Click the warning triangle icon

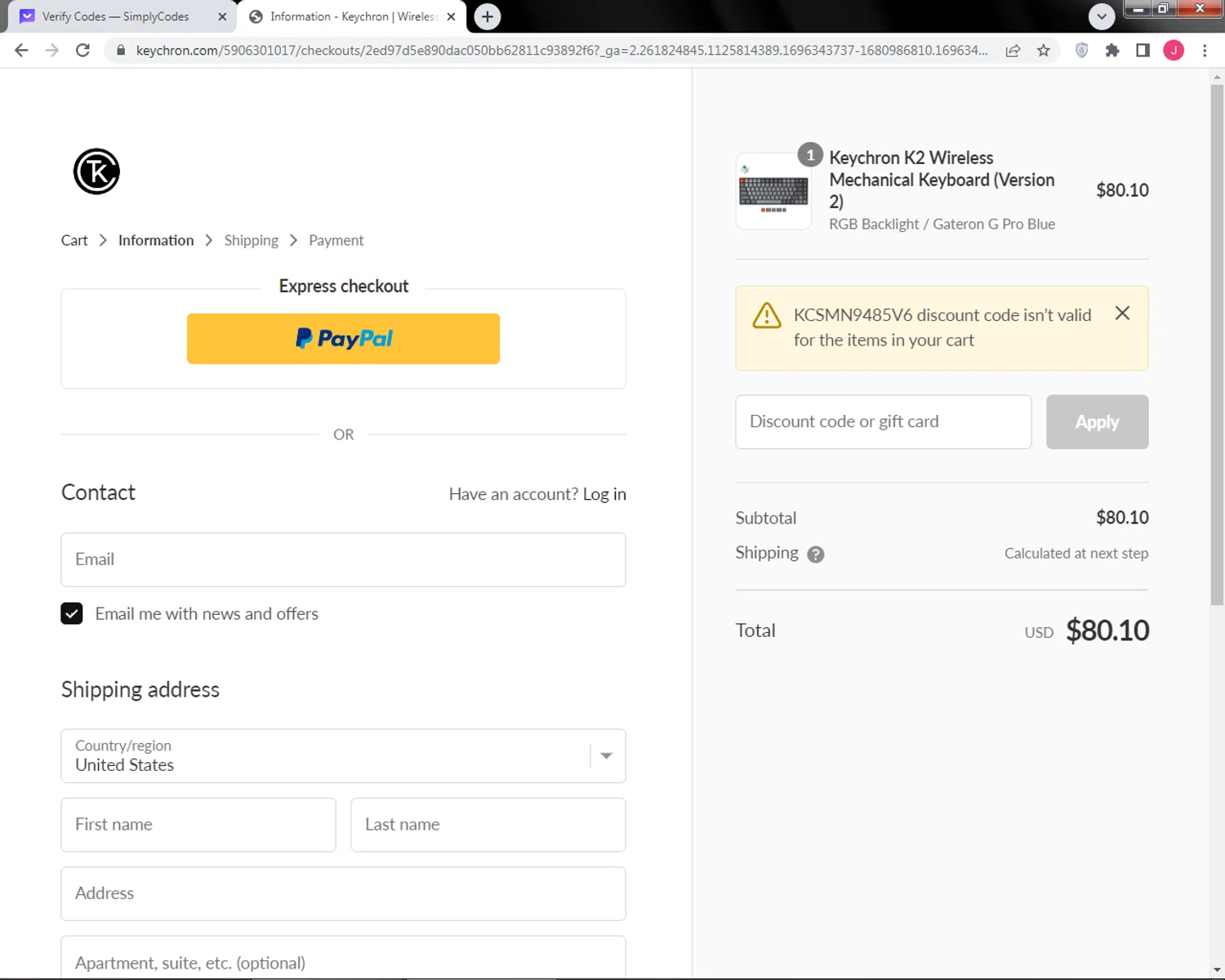tap(767, 315)
